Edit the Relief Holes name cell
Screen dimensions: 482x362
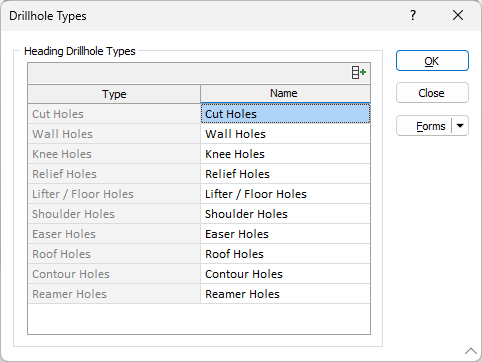[285, 174]
